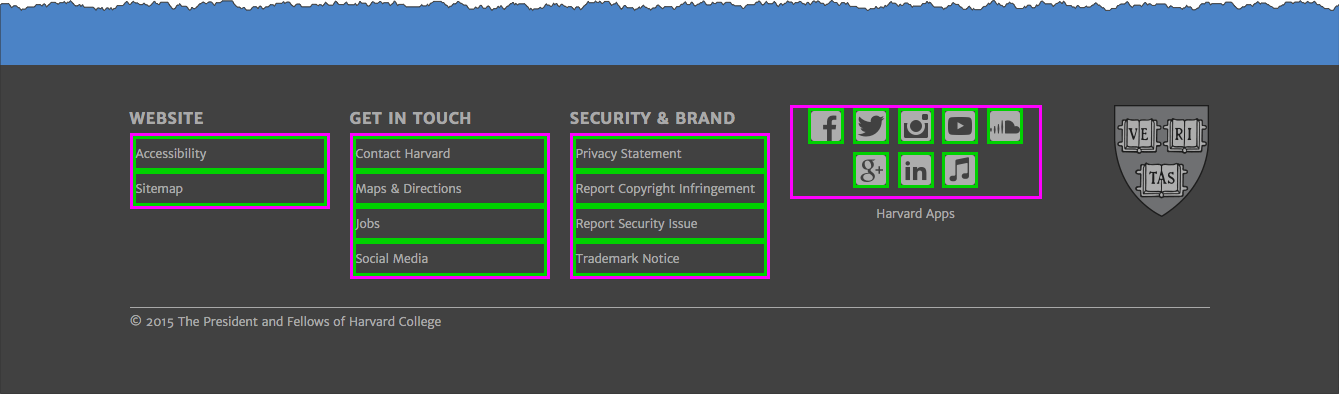The image size is (1339, 394).
Task: View the Trademark Notice page
Action: coord(670,259)
